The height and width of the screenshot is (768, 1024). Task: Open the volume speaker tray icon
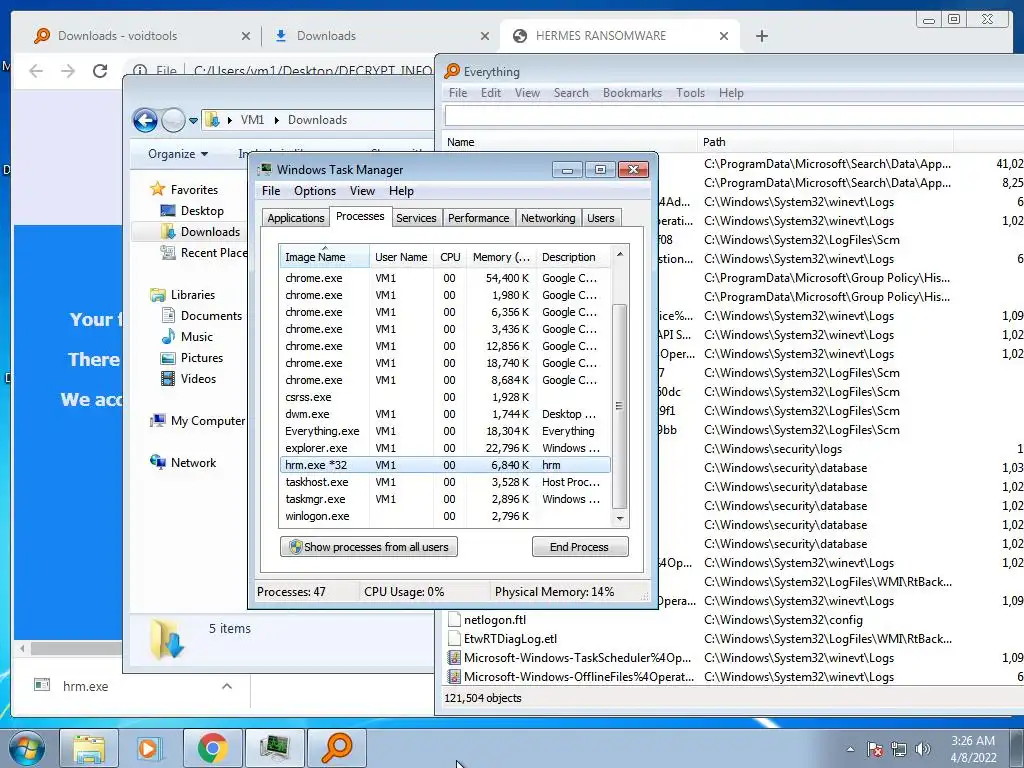point(922,749)
